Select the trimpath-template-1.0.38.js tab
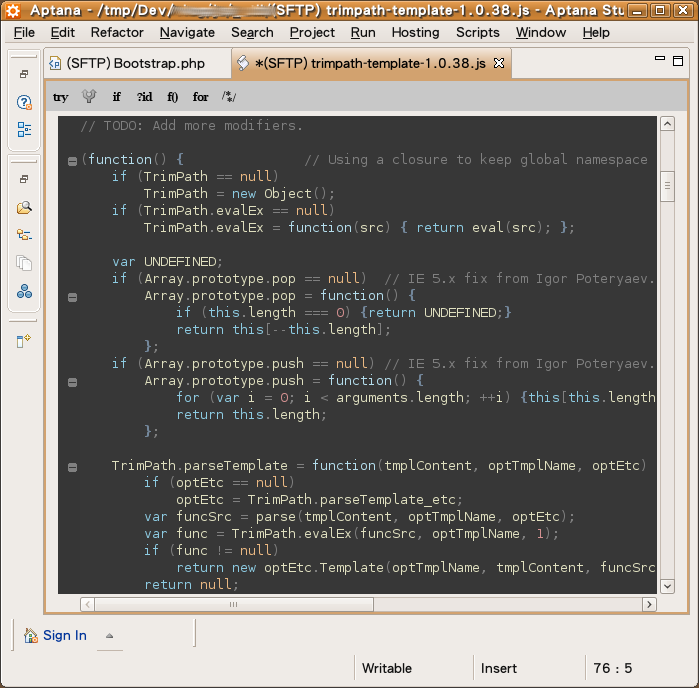The width and height of the screenshot is (699, 688). click(x=370, y=63)
